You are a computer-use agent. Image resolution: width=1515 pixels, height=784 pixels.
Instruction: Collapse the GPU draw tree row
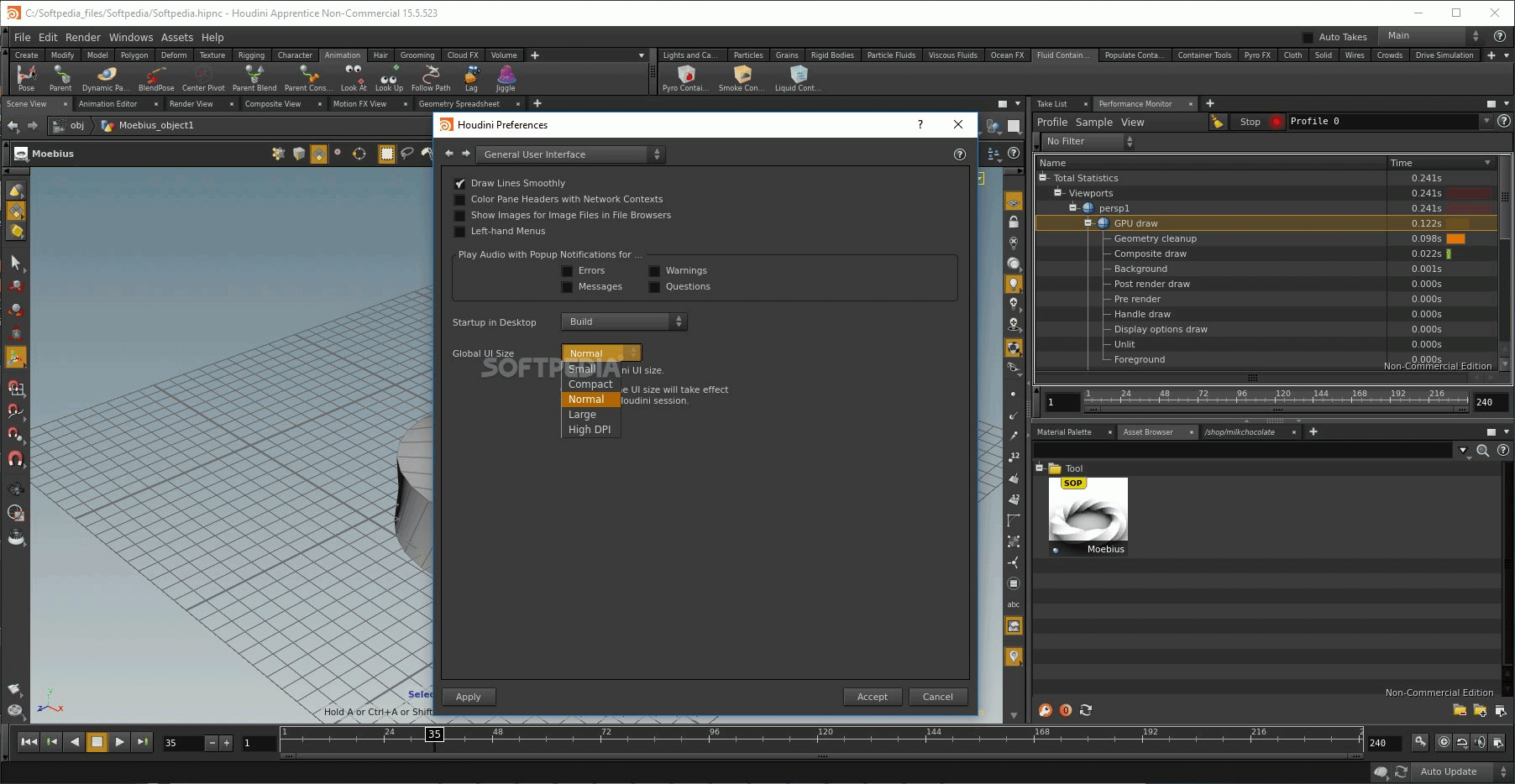pyautogui.click(x=1088, y=222)
